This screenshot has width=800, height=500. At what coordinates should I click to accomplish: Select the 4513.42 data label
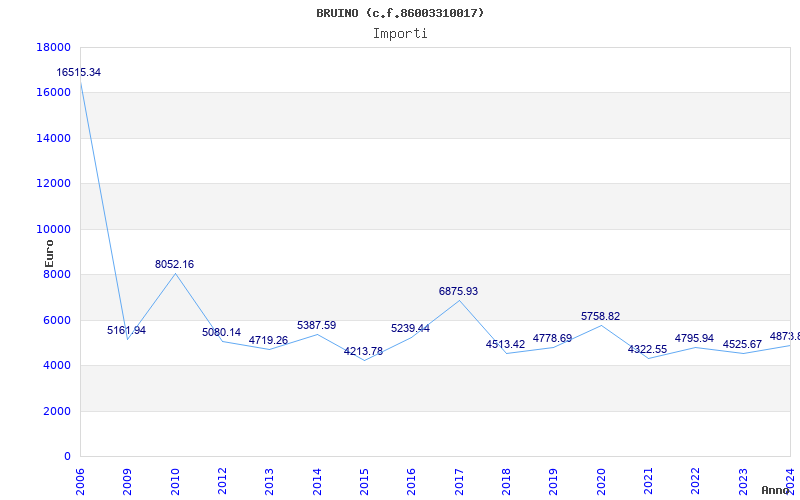pos(505,344)
